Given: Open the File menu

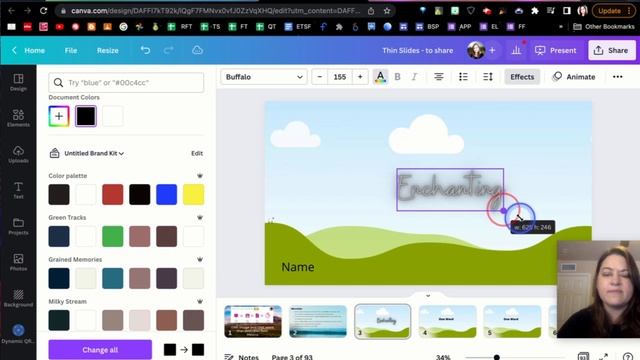Looking at the screenshot, I should [x=71, y=50].
